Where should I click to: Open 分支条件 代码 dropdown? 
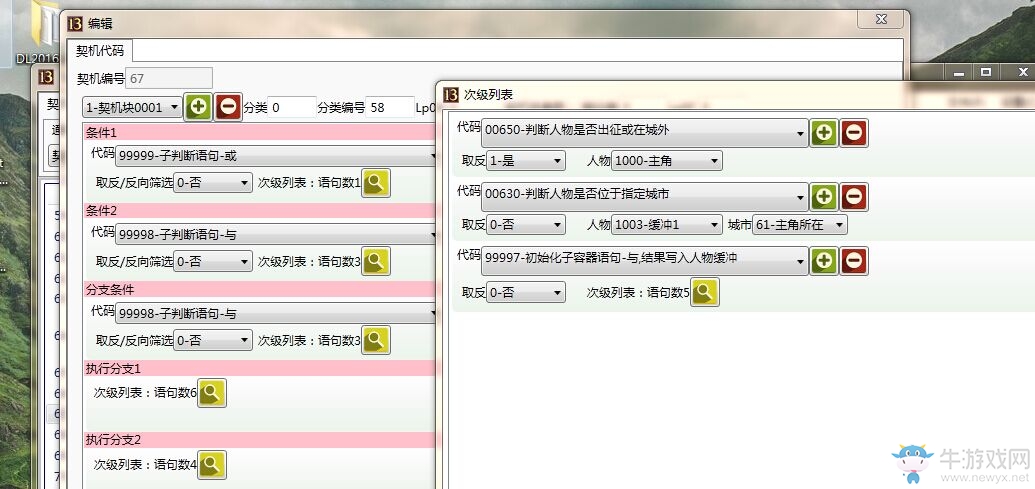click(x=277, y=314)
